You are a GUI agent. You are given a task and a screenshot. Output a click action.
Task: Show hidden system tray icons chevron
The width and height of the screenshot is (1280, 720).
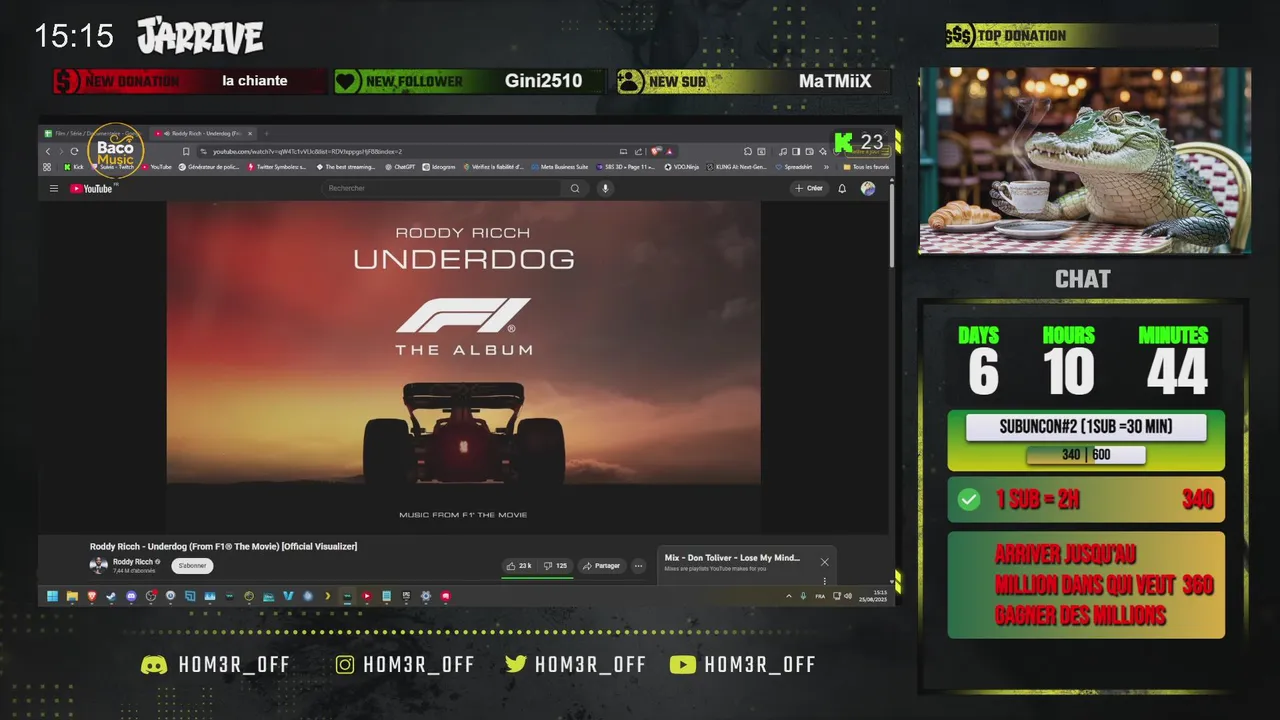click(x=787, y=596)
